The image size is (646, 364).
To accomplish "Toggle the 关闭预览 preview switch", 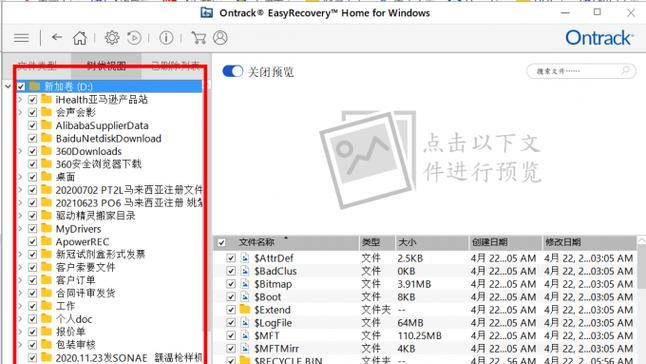I will click(232, 71).
